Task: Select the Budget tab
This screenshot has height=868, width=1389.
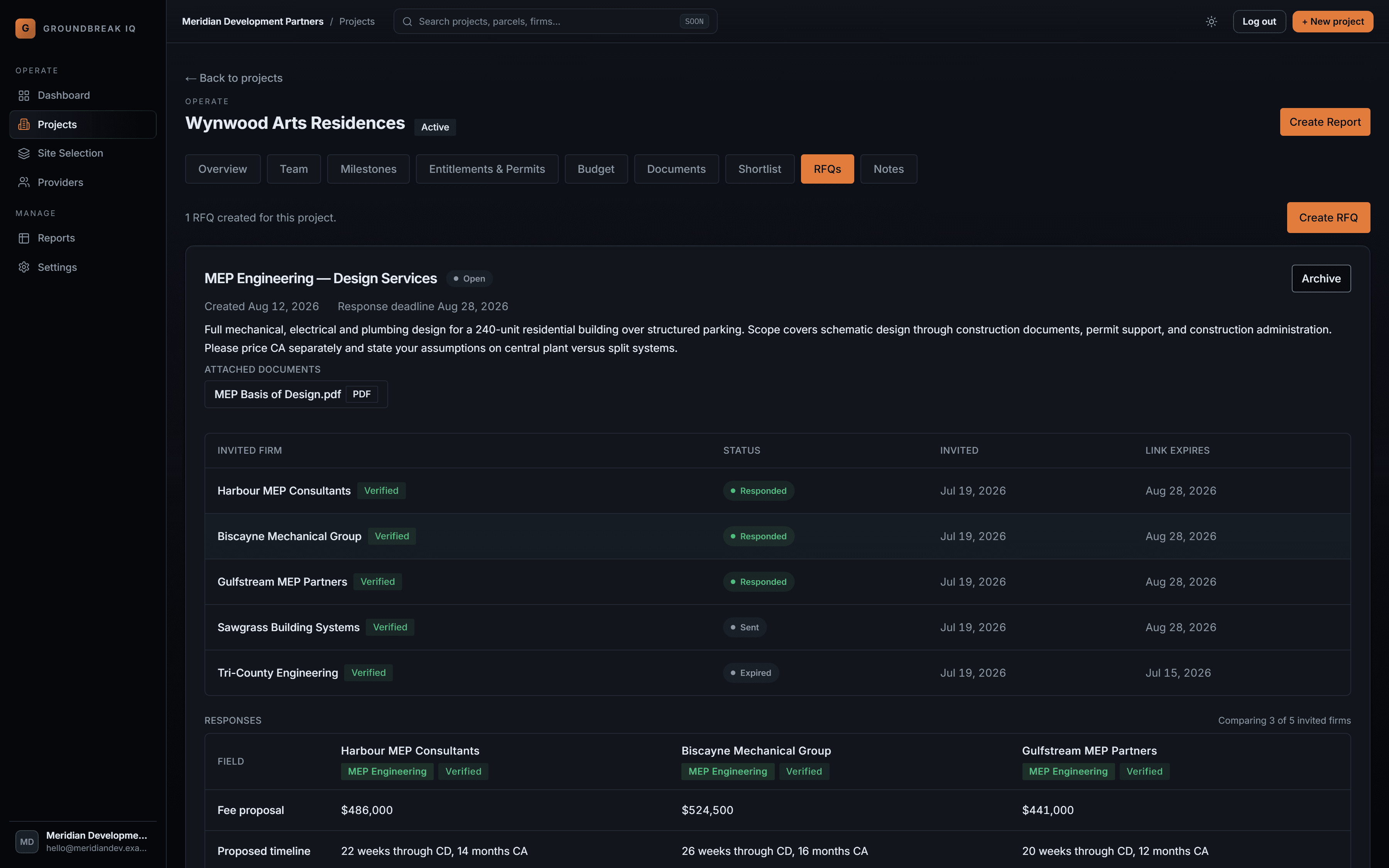Action: pyautogui.click(x=596, y=169)
